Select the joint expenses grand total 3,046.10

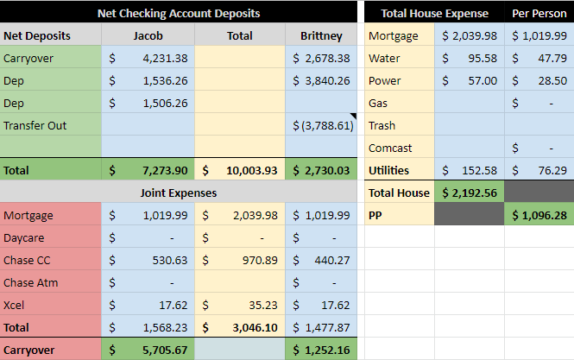point(240,326)
